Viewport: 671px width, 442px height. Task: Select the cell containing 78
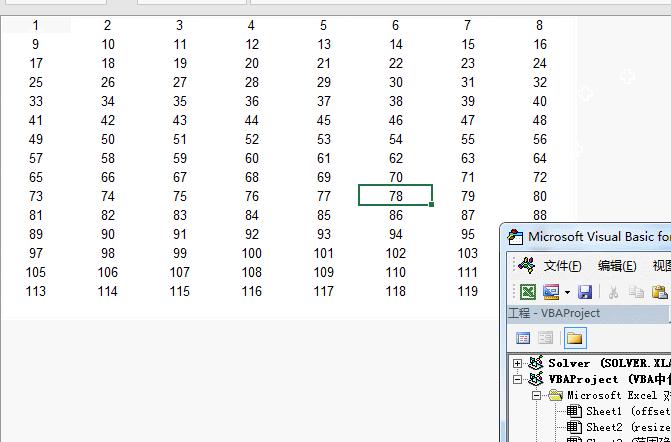(x=395, y=196)
